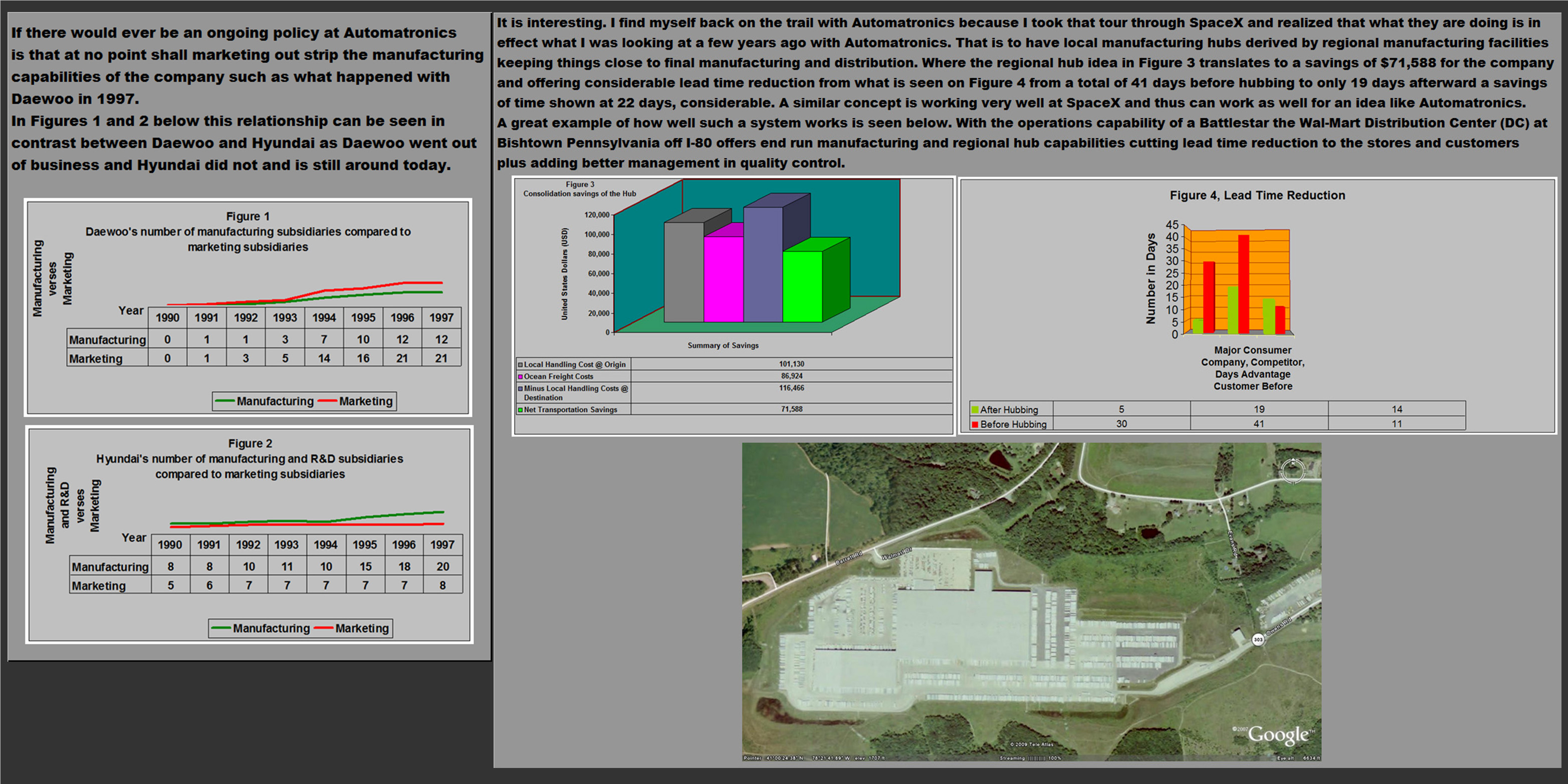
Task: Click the Pointer coordinates readout on the map
Action: point(814,758)
